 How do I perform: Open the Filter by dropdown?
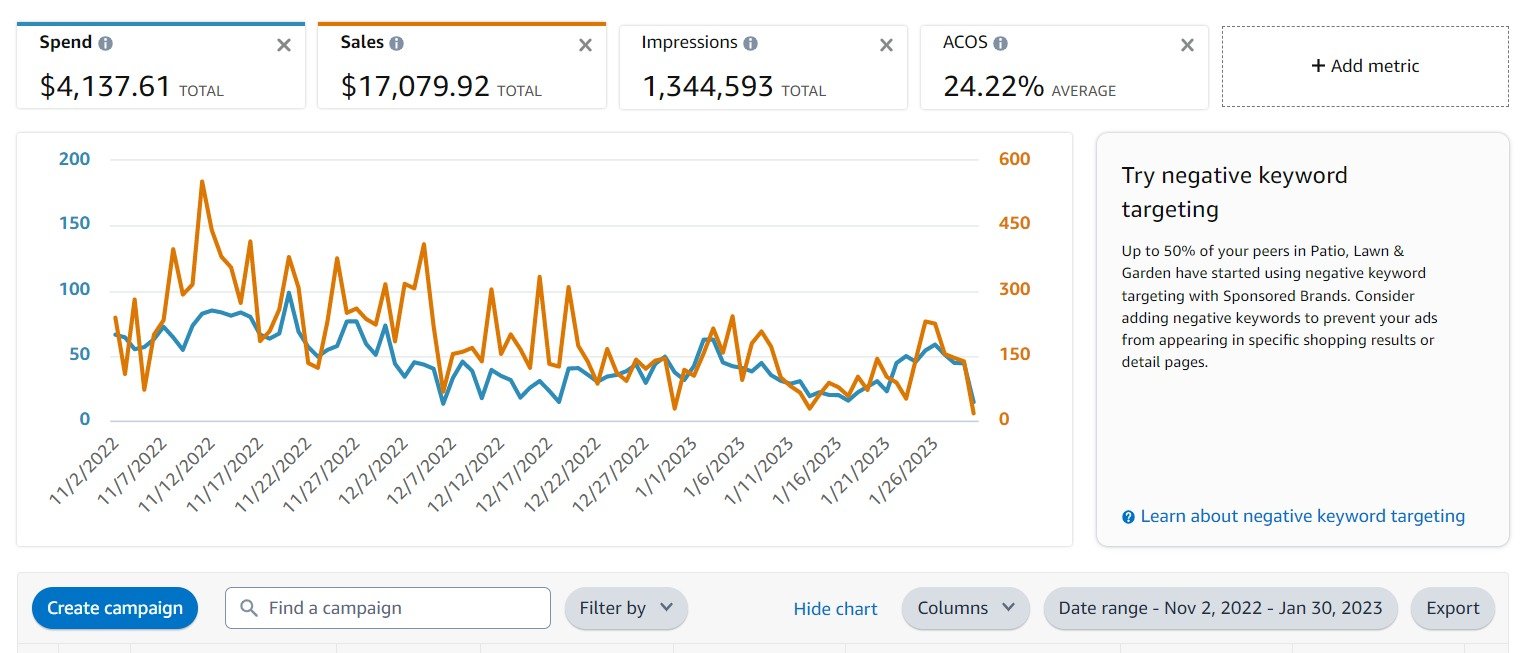pyautogui.click(x=626, y=608)
